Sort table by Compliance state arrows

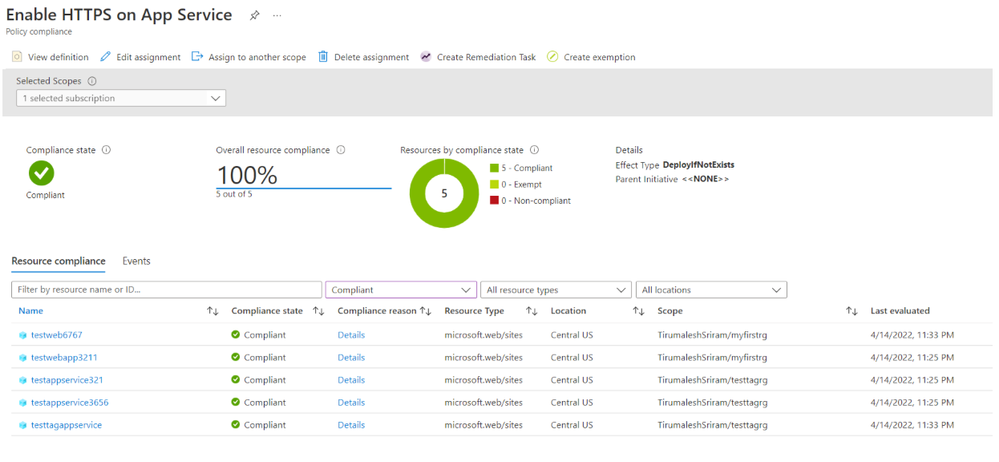click(x=318, y=311)
